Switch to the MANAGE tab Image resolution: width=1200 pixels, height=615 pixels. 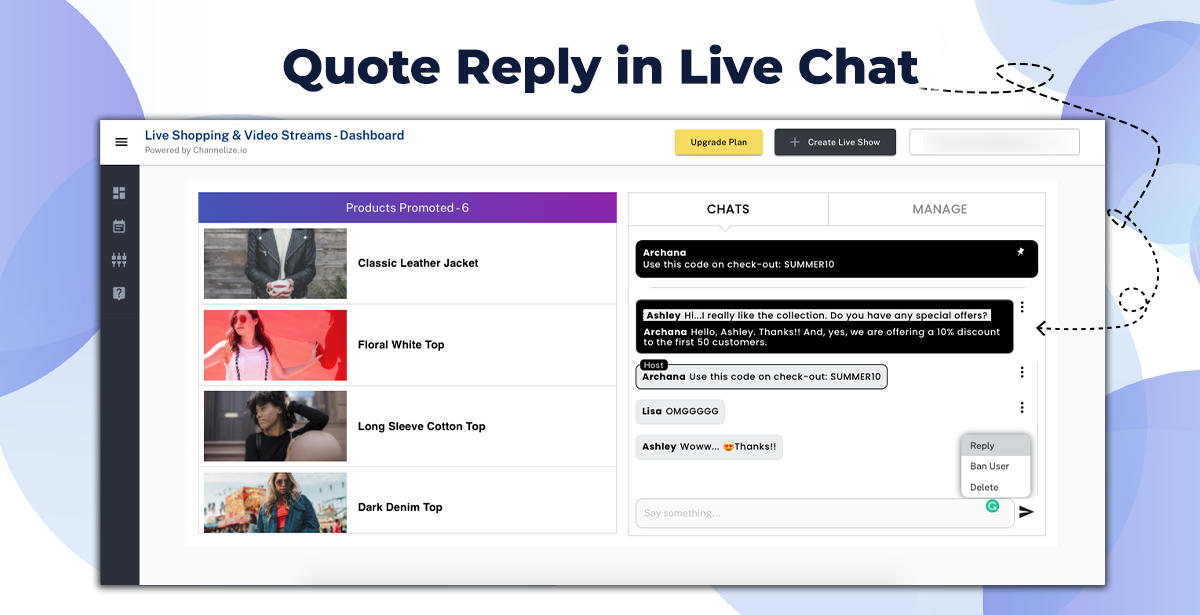(939, 209)
